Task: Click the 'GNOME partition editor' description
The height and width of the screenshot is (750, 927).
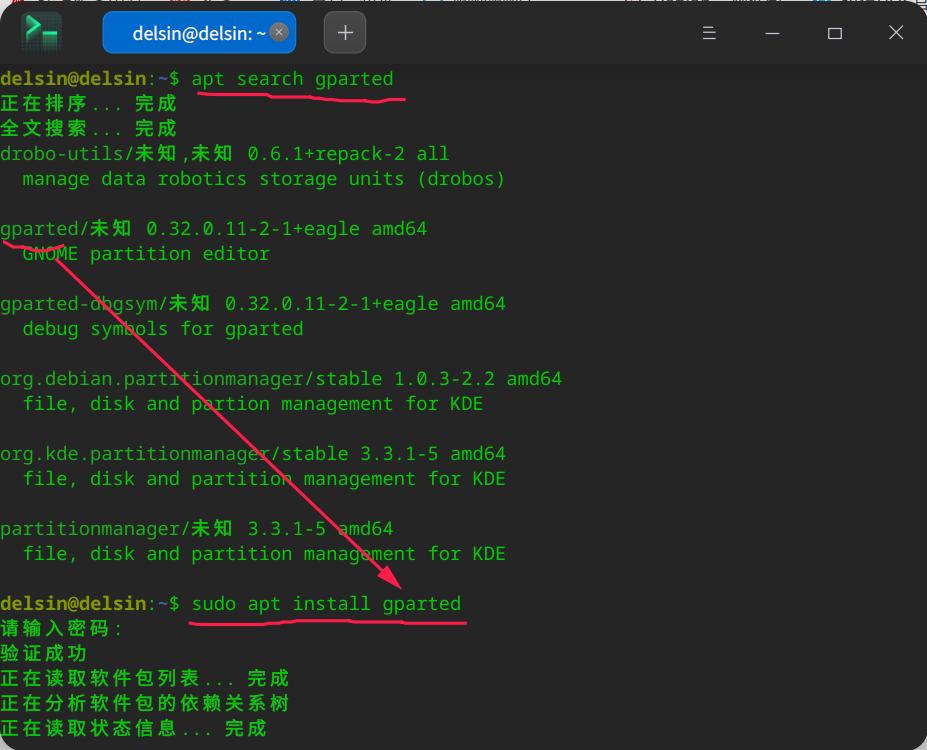Action: (x=146, y=254)
